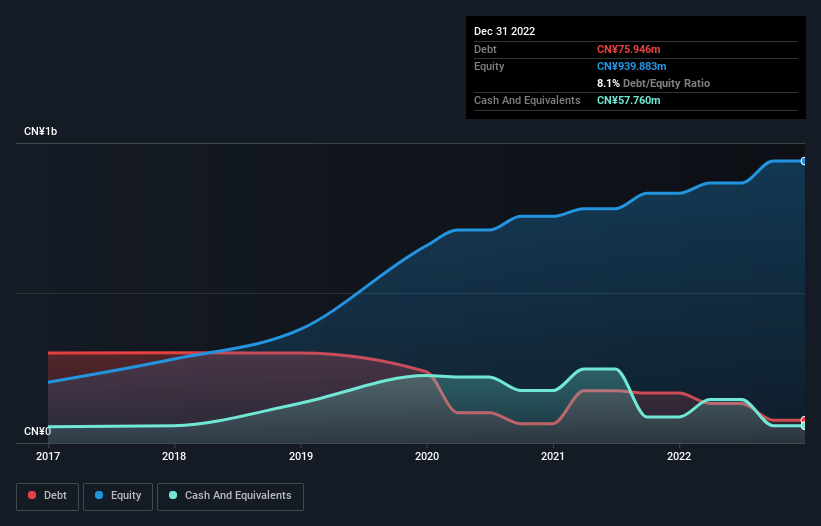Image resolution: width=821 pixels, height=526 pixels.
Task: Toggle Cash And Equivalents legend button
Action: pyautogui.click(x=230, y=496)
